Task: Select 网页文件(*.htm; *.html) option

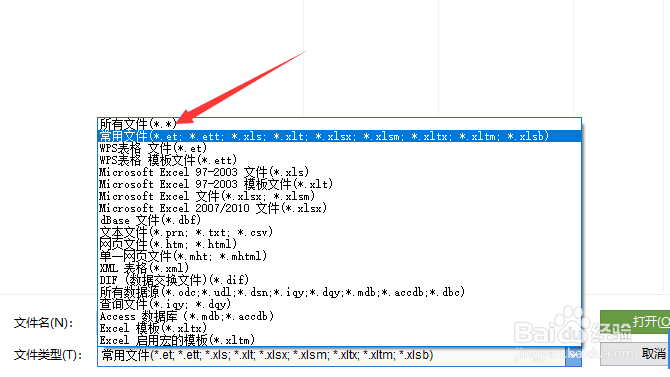Action: point(340,244)
